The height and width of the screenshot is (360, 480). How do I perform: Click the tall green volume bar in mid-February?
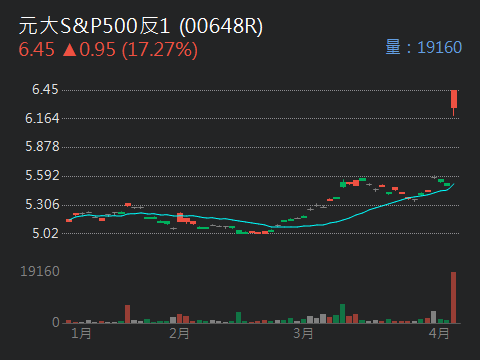pos(238,318)
